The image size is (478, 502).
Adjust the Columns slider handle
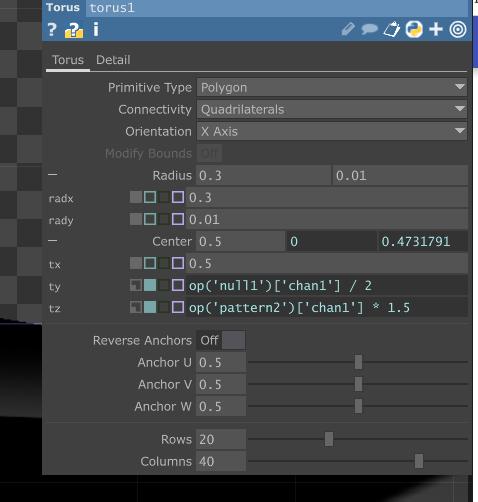pyautogui.click(x=419, y=461)
